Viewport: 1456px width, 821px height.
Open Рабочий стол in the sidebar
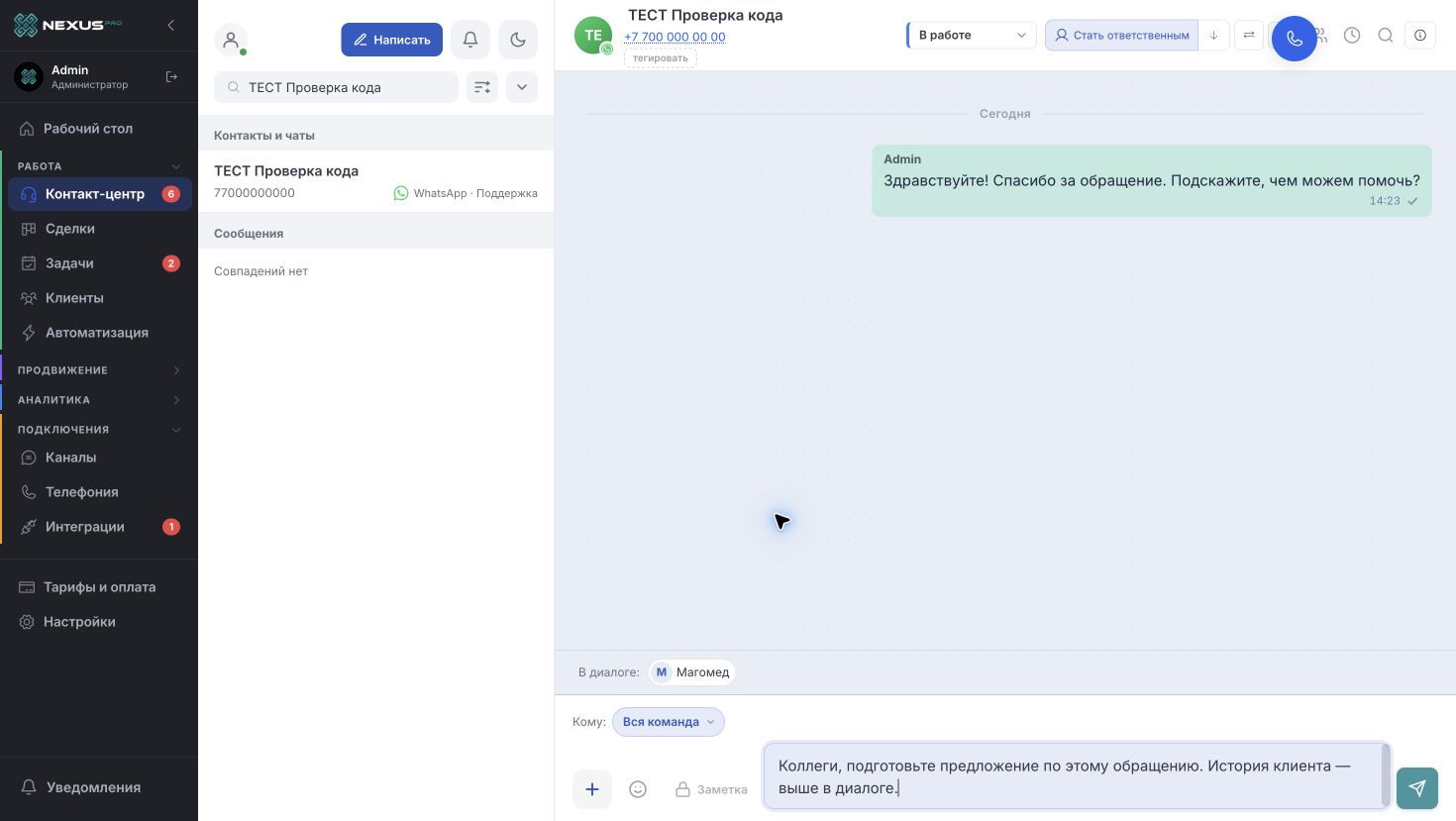pyautogui.click(x=99, y=129)
